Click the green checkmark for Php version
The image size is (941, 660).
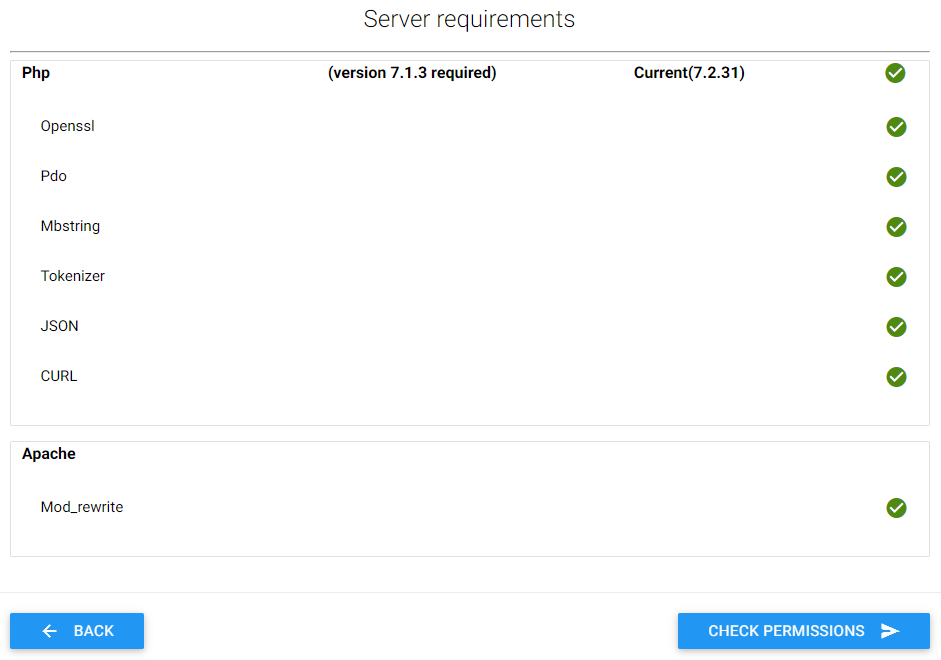coord(895,73)
